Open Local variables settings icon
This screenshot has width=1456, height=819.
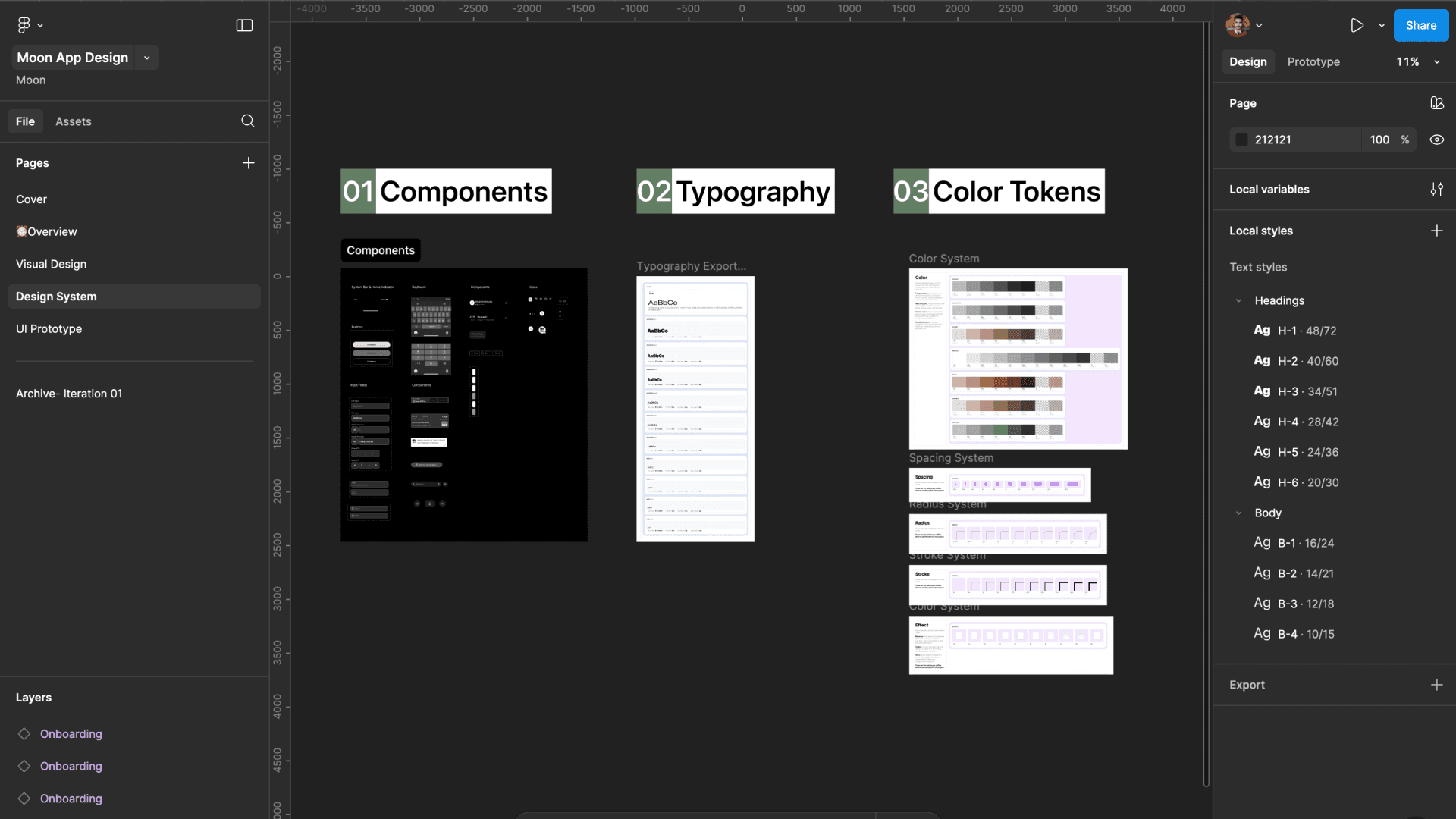point(1436,190)
